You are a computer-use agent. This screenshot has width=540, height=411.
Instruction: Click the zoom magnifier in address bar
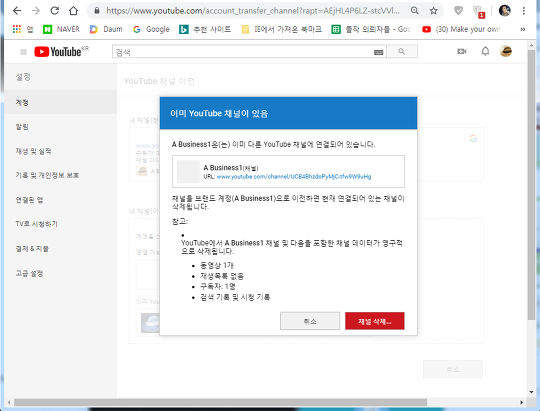pyautogui.click(x=415, y=11)
